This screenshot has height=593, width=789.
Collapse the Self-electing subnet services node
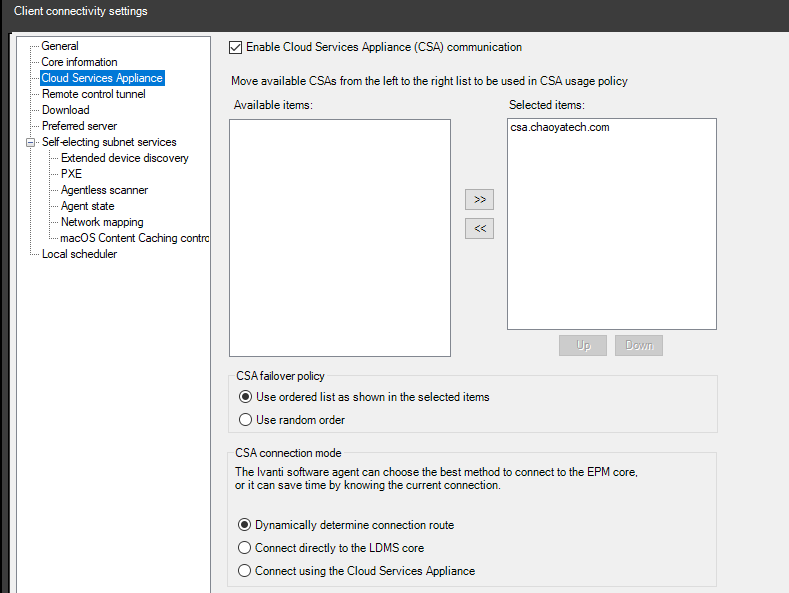(30, 142)
